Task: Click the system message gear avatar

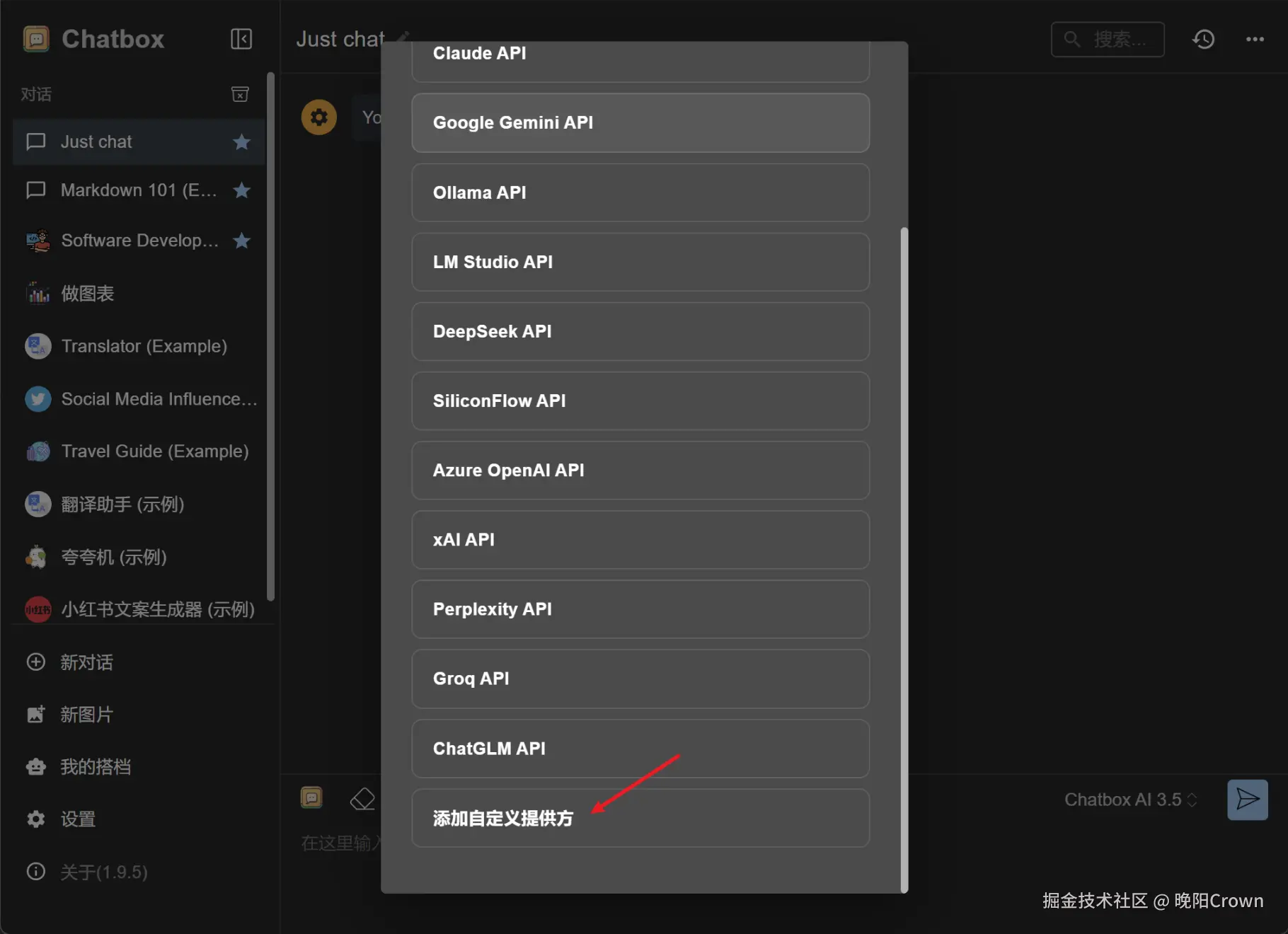Action: pos(319,117)
